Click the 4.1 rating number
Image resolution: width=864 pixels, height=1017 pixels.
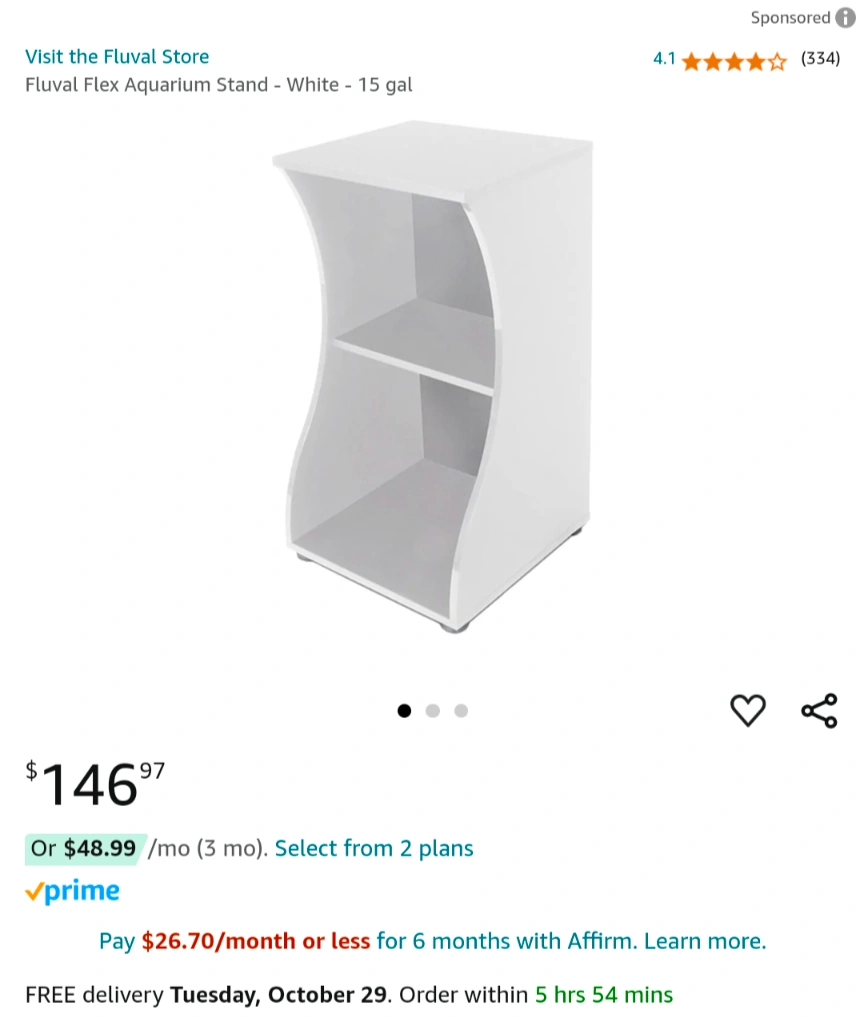tap(664, 59)
